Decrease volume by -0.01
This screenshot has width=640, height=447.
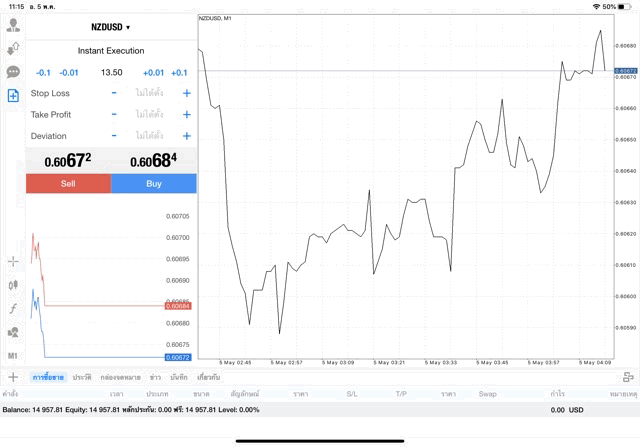[69, 72]
